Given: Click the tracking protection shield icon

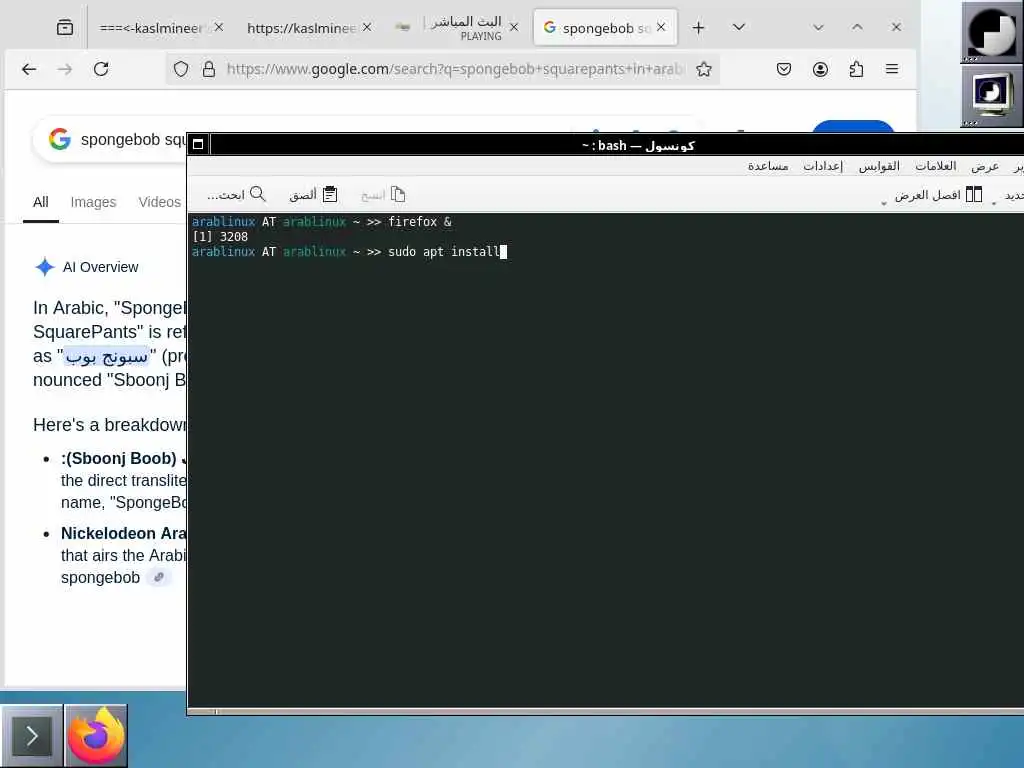Looking at the screenshot, I should pos(181,69).
